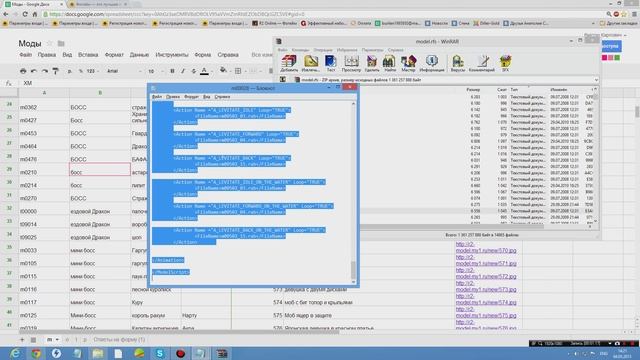Open Chrome from taskbar
The image size is (640, 360).
coord(36,353)
